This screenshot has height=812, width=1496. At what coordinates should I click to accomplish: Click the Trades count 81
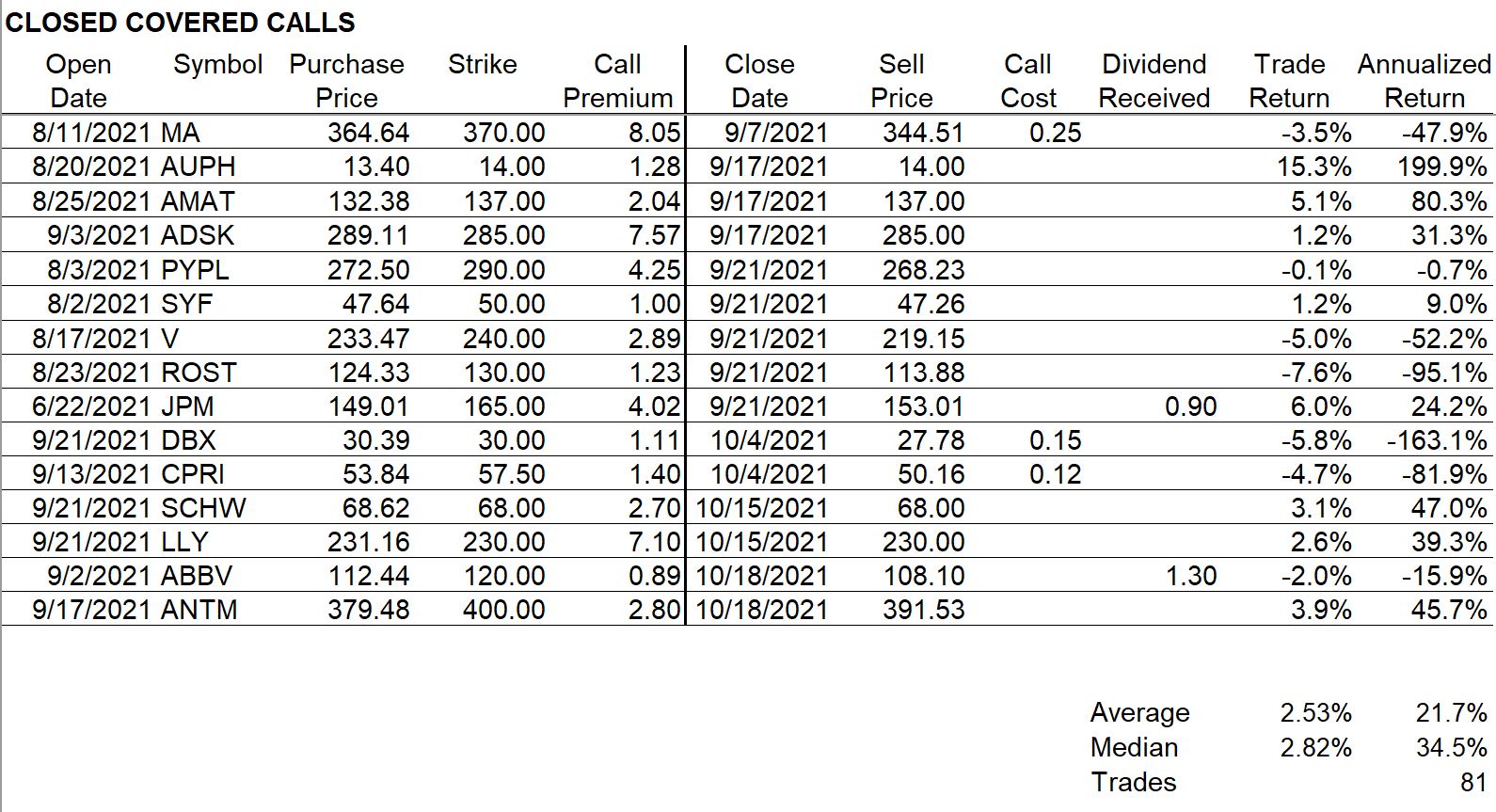click(1473, 783)
